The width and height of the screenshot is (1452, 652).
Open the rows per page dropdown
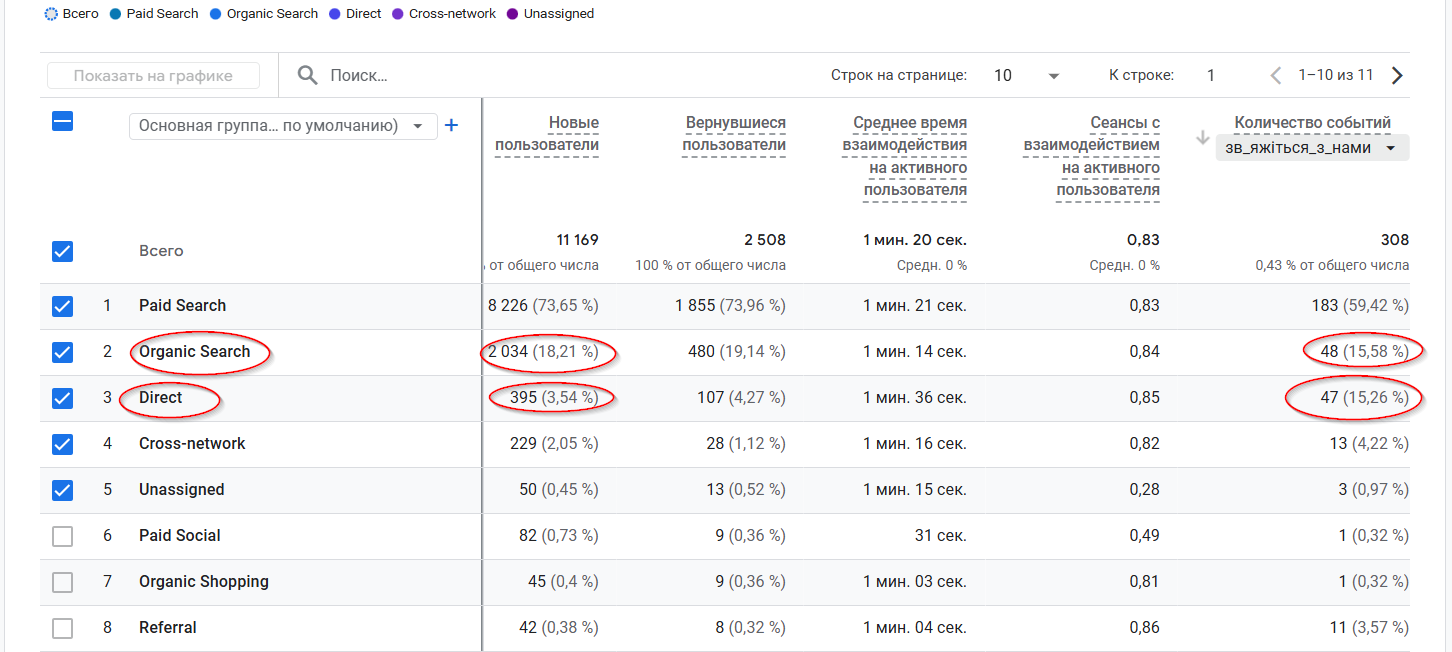point(1027,76)
